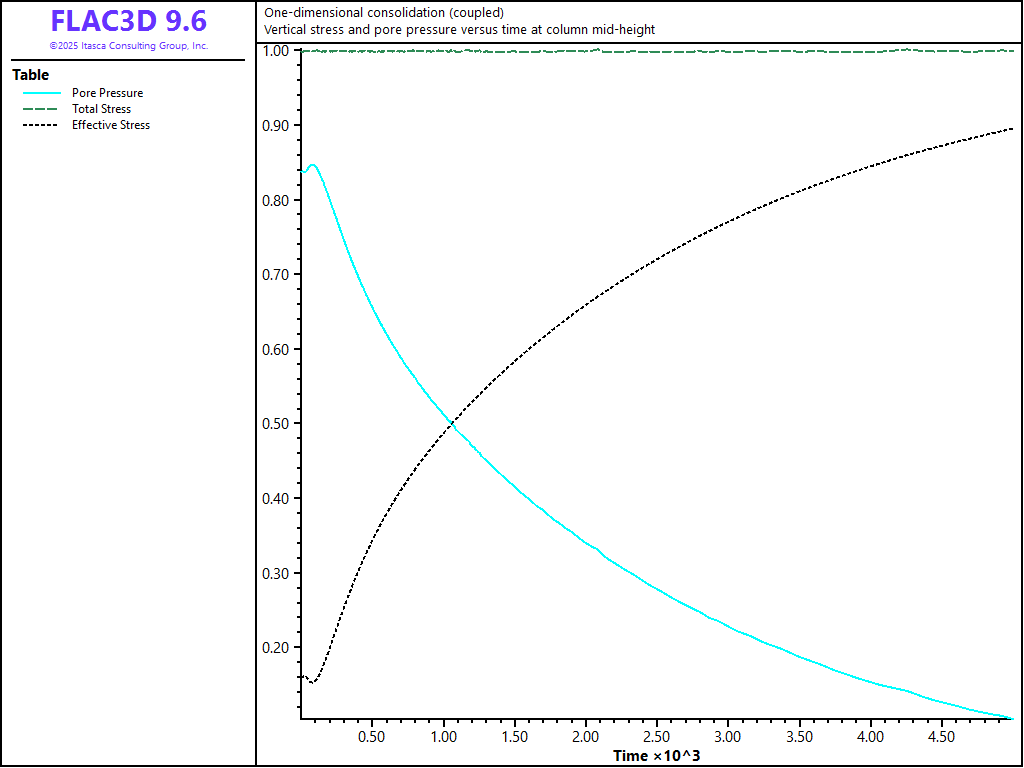Click the Itasca Consulting Group copyright text

128,46
